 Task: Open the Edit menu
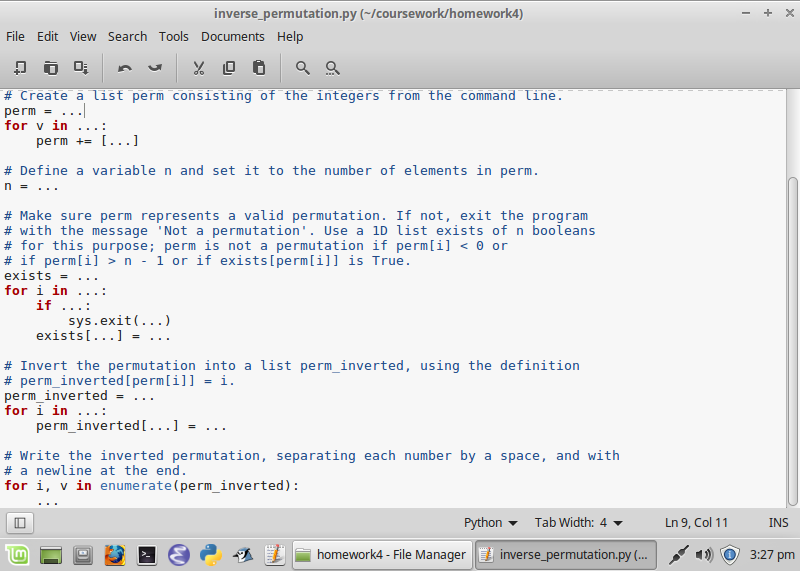pyautogui.click(x=47, y=37)
